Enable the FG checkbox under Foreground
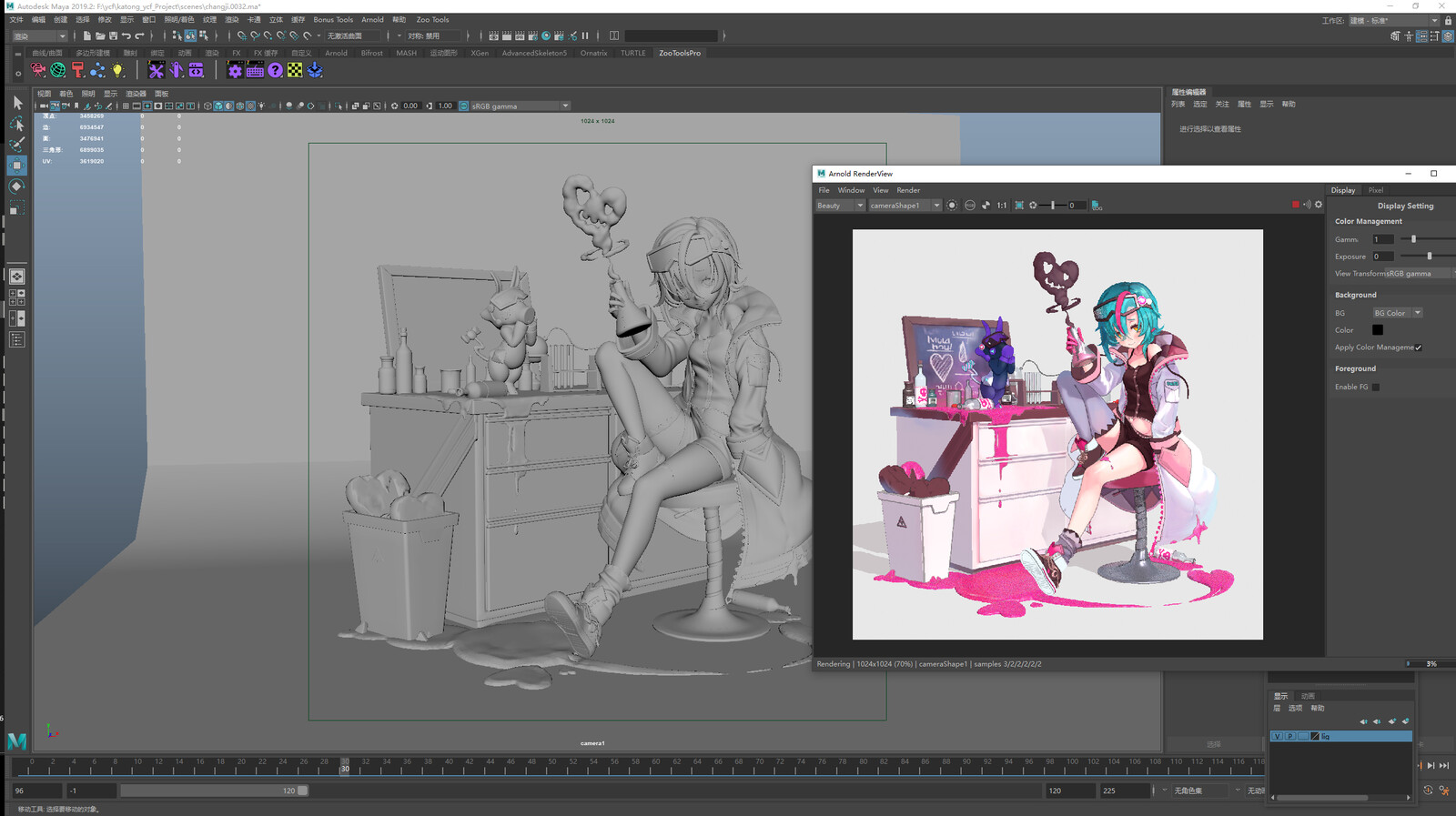This screenshot has width=1456, height=816. coord(1376,387)
